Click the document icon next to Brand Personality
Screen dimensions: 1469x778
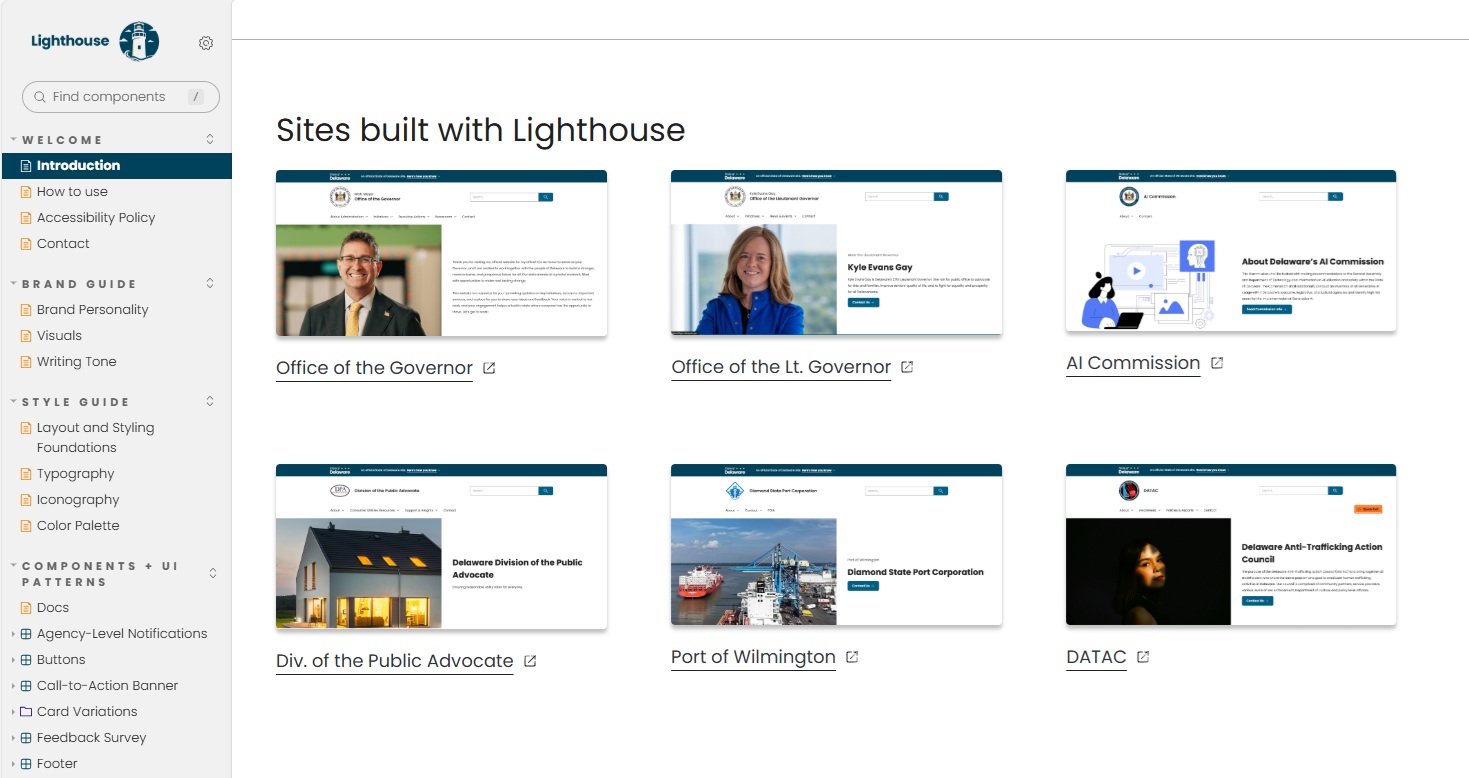pyautogui.click(x=27, y=310)
